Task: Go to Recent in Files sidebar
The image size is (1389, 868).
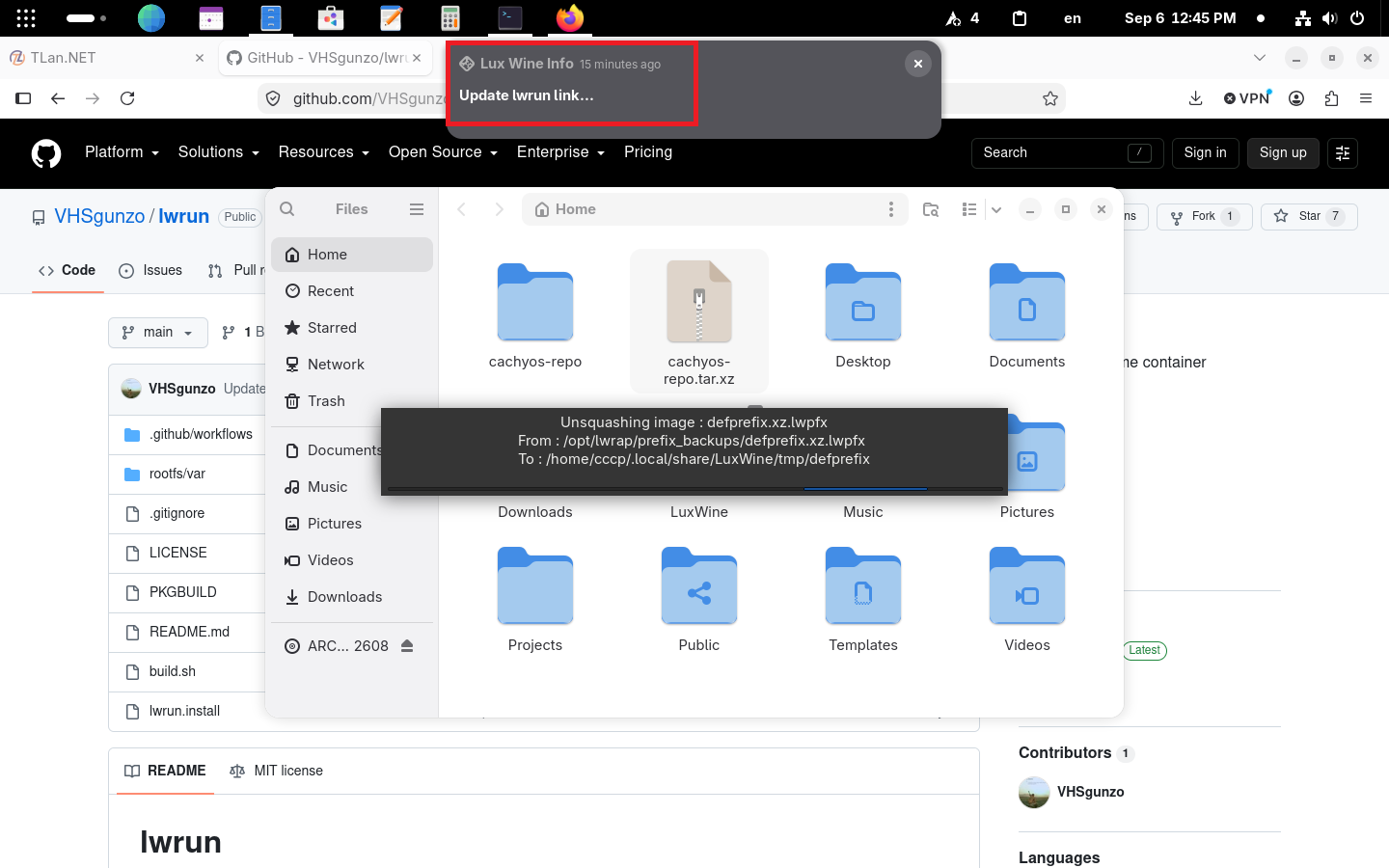Action: pyautogui.click(x=352, y=291)
